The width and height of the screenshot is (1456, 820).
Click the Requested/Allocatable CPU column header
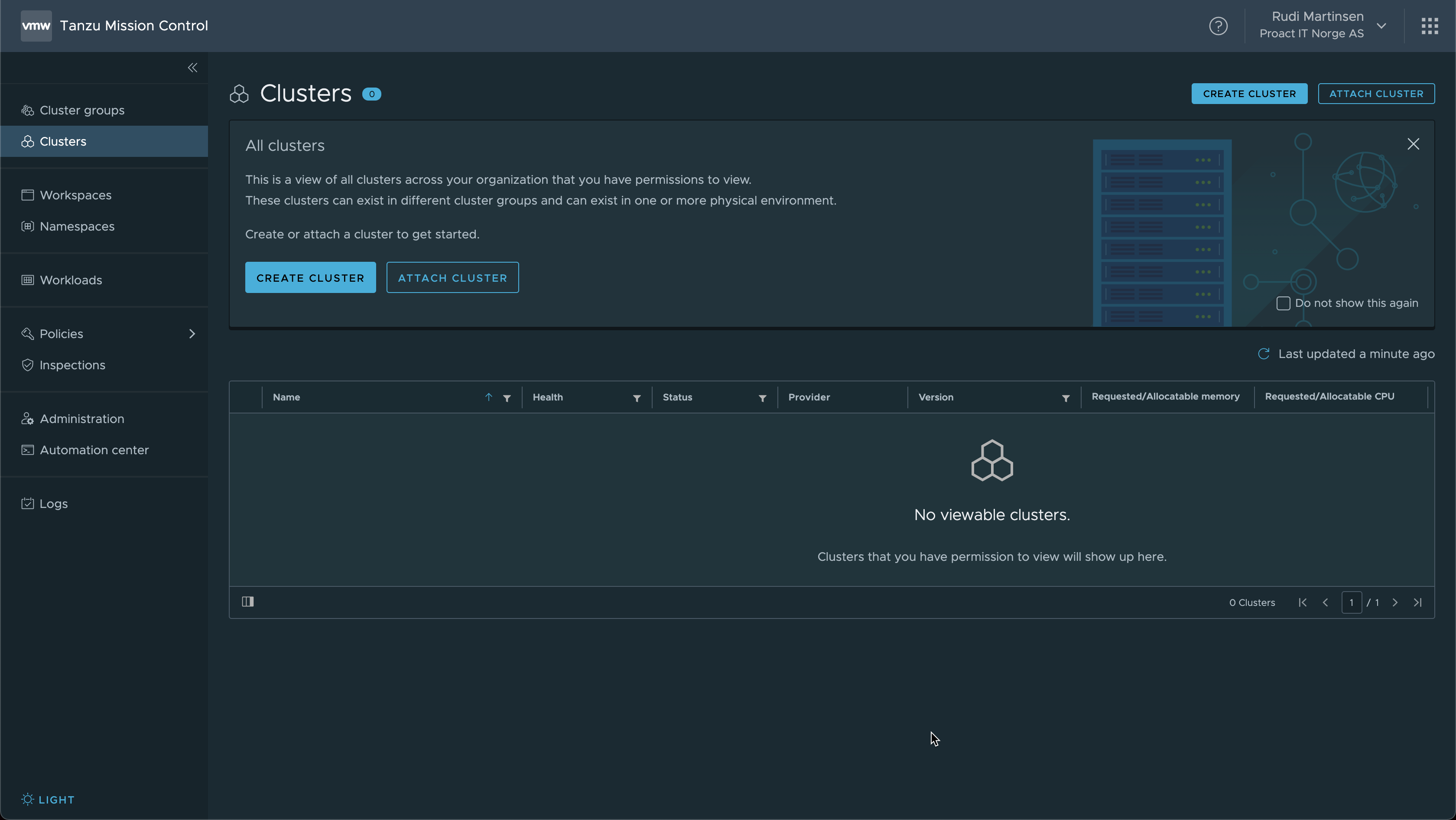1329,397
